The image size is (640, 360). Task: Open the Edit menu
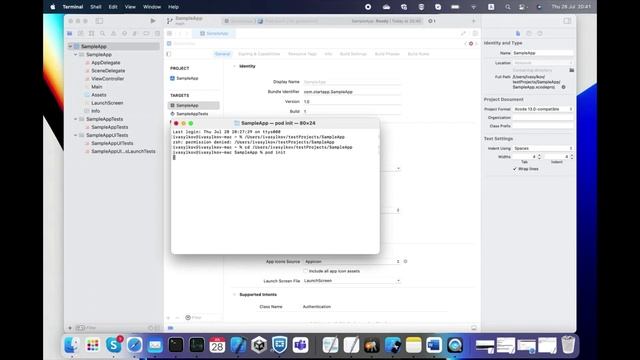coord(113,7)
